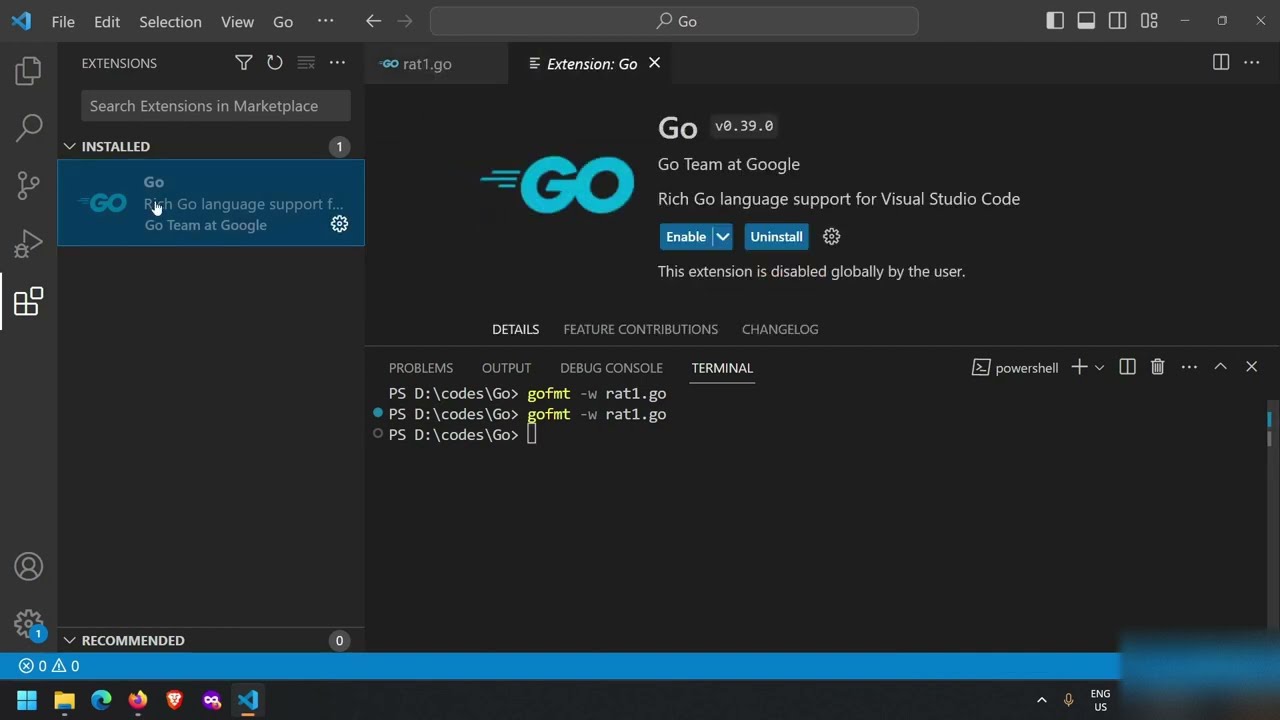Screen dimensions: 1280x720
Task: Open editor more actions menu
Action: point(1251,63)
